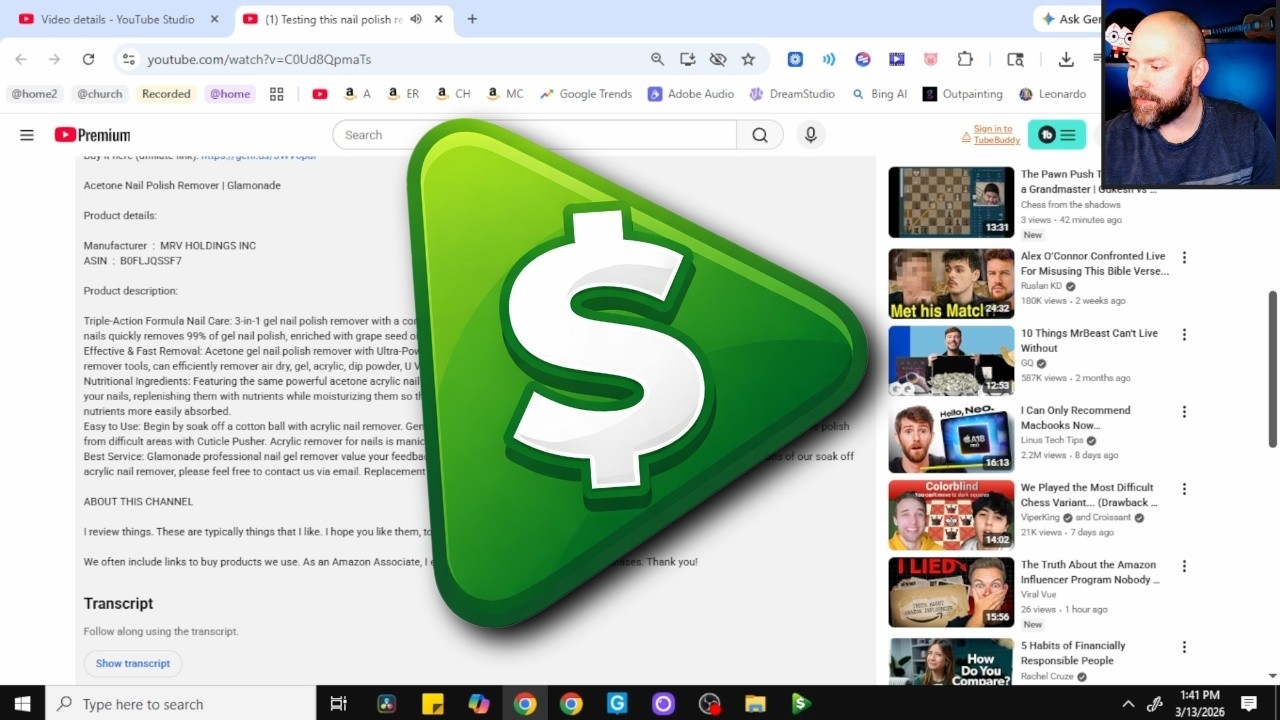The width and height of the screenshot is (1280, 720).
Task: Click the YouTube Premium logo
Action: tap(91, 134)
